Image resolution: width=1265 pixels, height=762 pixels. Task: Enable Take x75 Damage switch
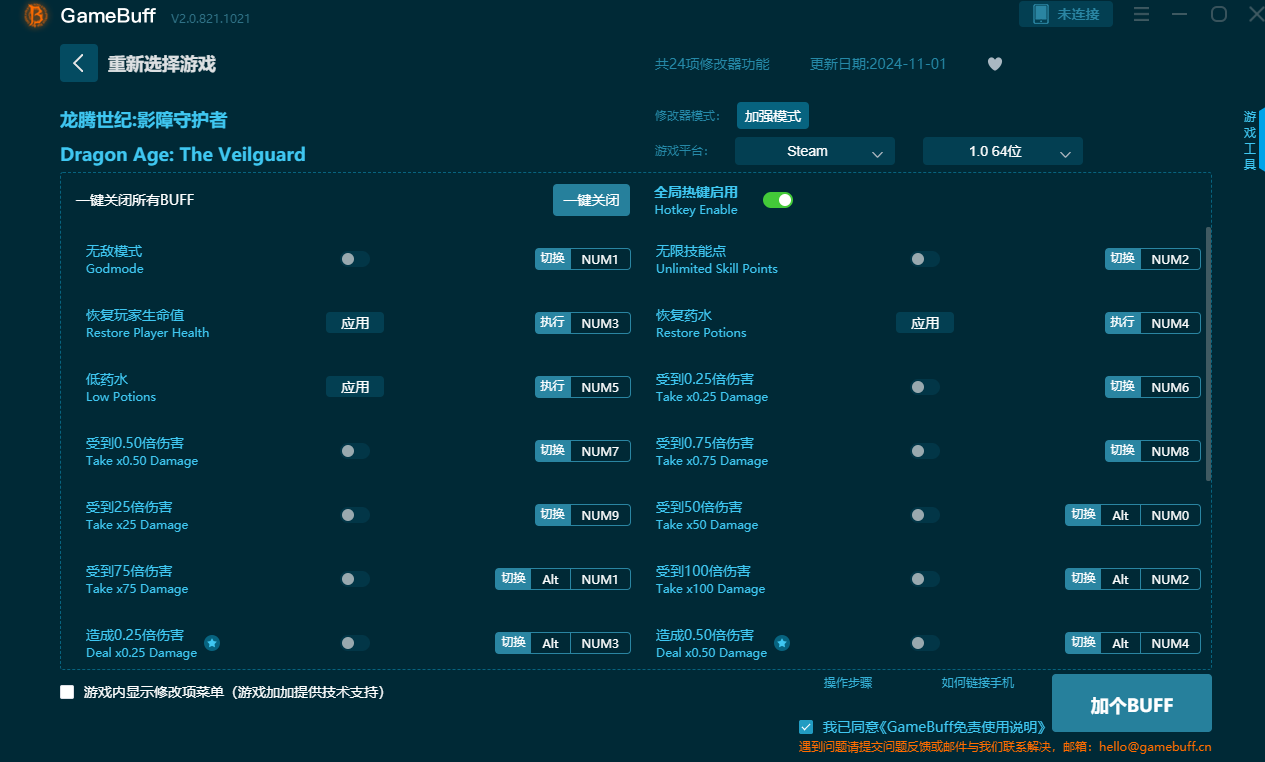pyautogui.click(x=355, y=579)
